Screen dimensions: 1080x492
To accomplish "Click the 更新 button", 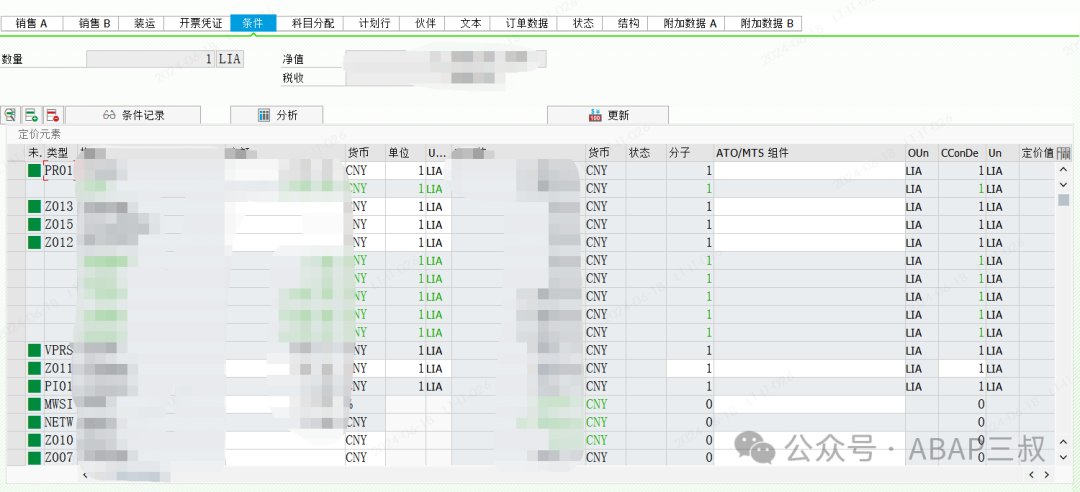I will tap(608, 115).
